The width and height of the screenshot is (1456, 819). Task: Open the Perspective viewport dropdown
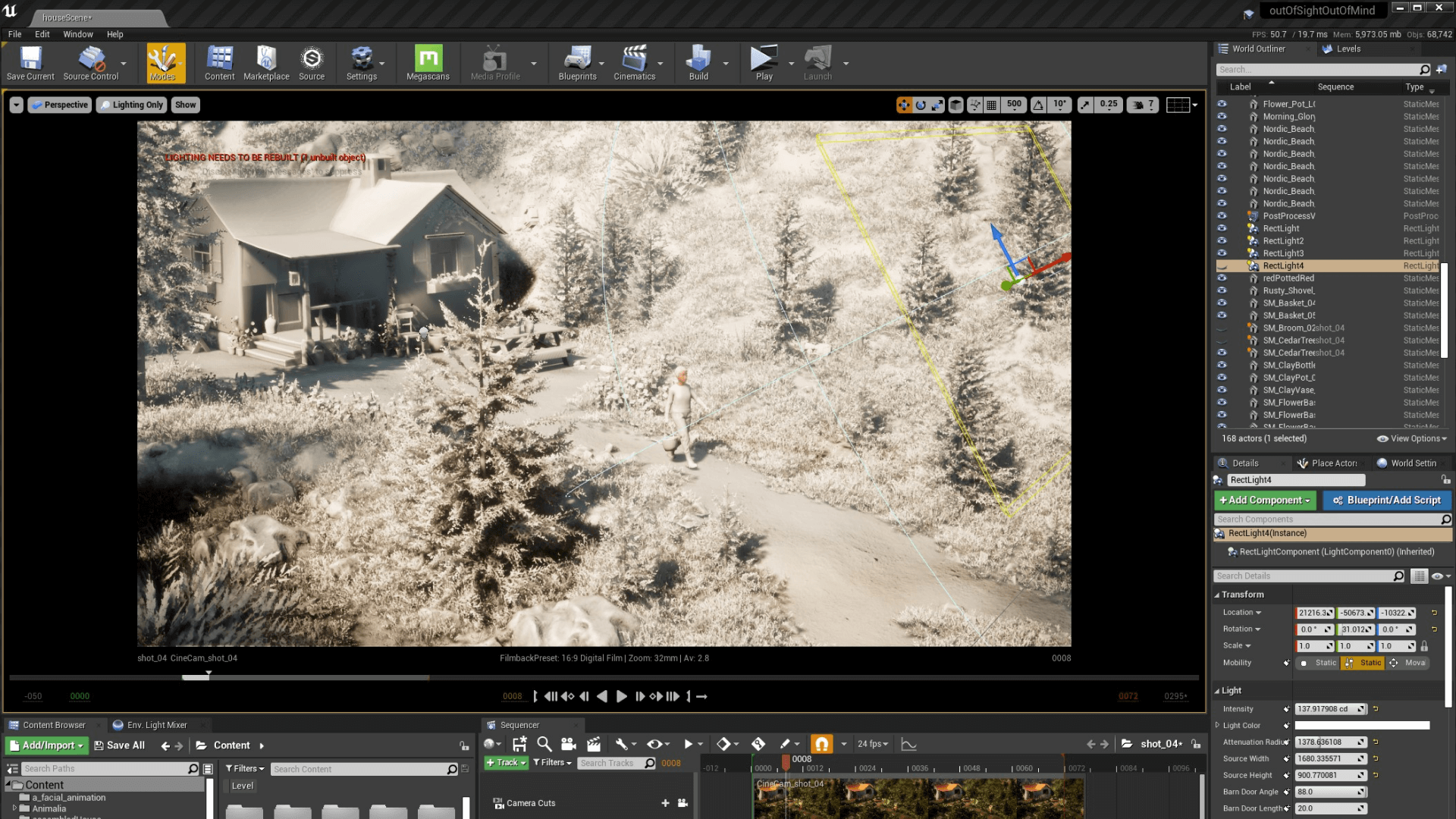[x=59, y=105]
